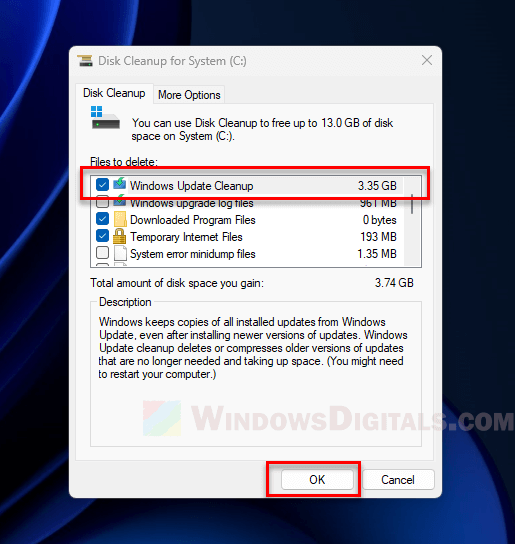Click the Downloaded Program Files folder icon

[x=120, y=219]
